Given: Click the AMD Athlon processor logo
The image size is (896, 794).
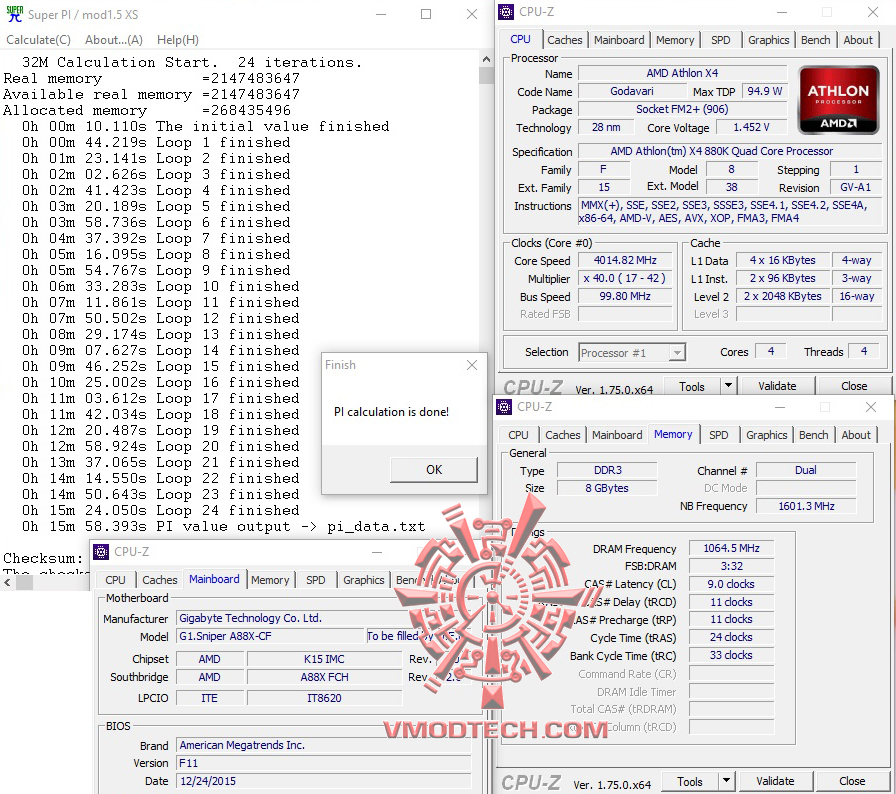Looking at the screenshot, I should pos(838,100).
